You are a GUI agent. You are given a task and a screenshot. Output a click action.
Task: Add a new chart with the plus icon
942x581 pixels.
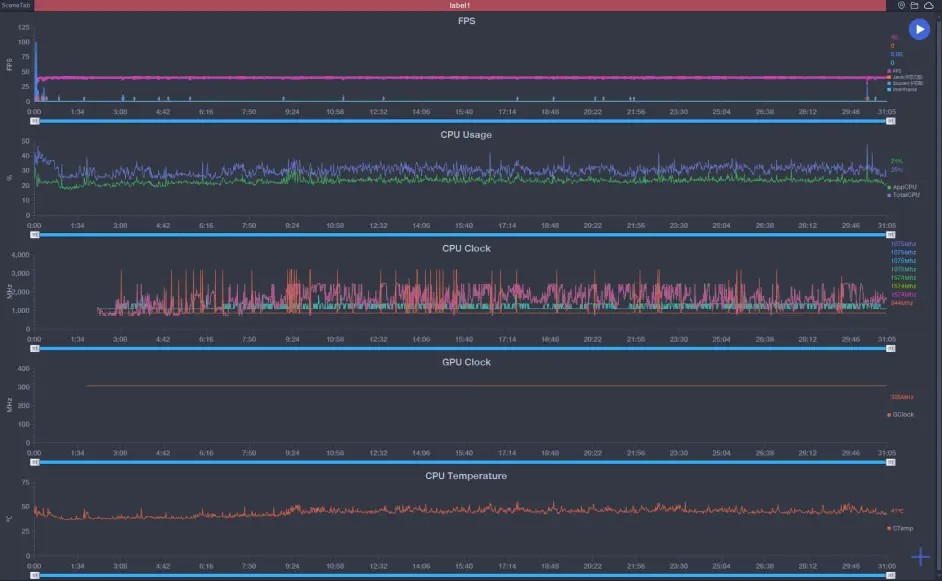point(920,557)
